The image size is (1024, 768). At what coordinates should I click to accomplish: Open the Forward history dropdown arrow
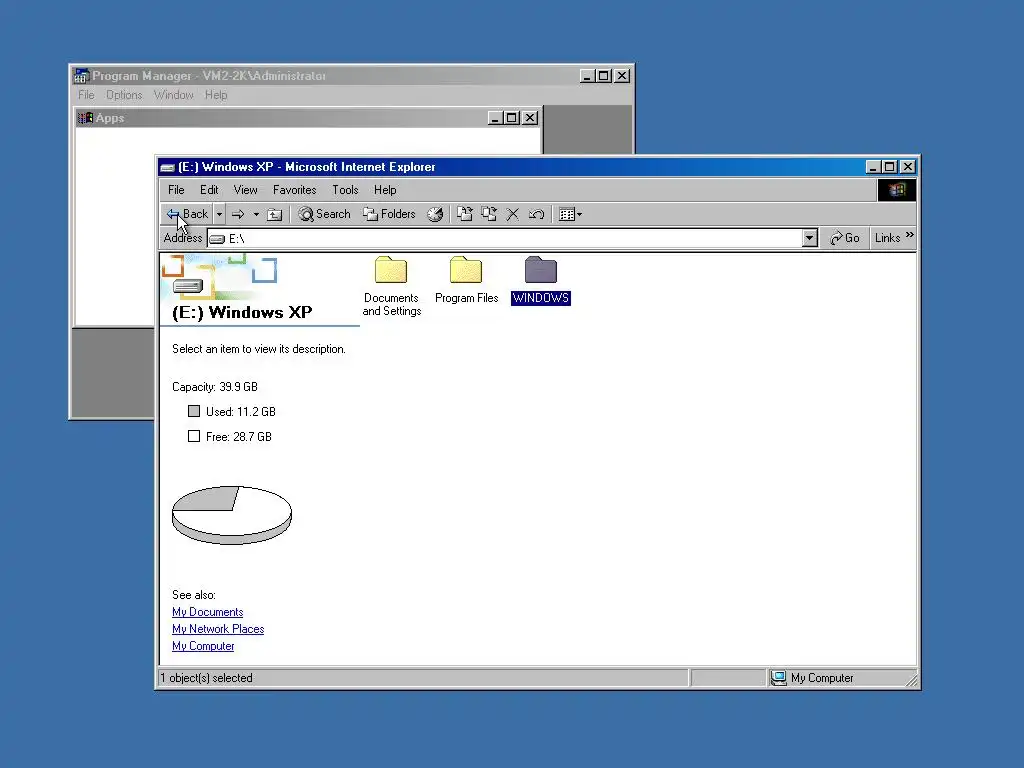coord(256,214)
